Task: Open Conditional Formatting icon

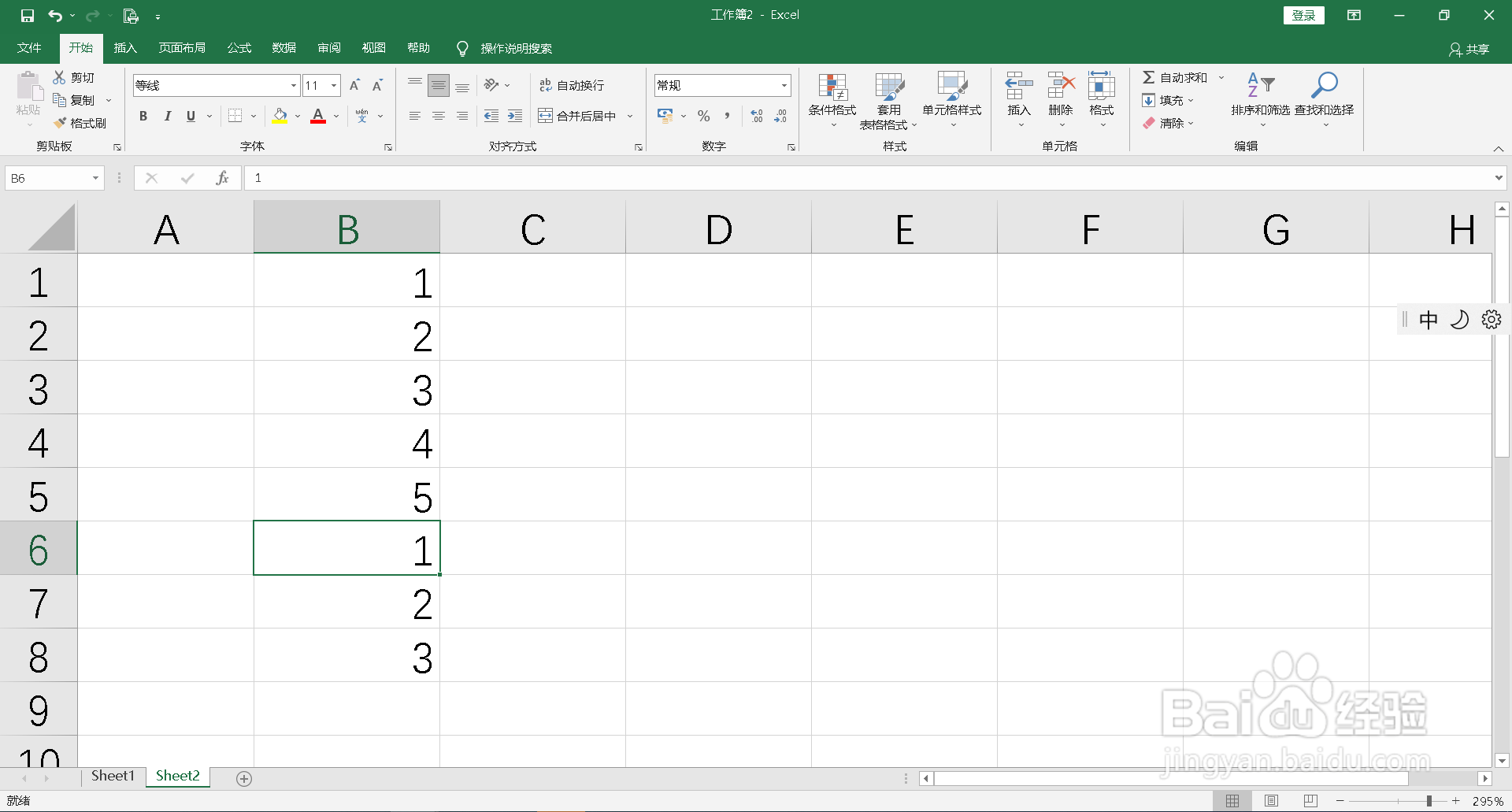Action: [832, 87]
